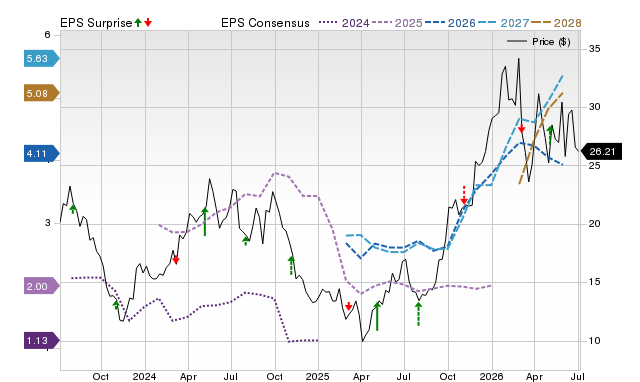The height and width of the screenshot is (382, 640).
Task: Click the 25 price axis label
Action: pyautogui.click(x=594, y=166)
